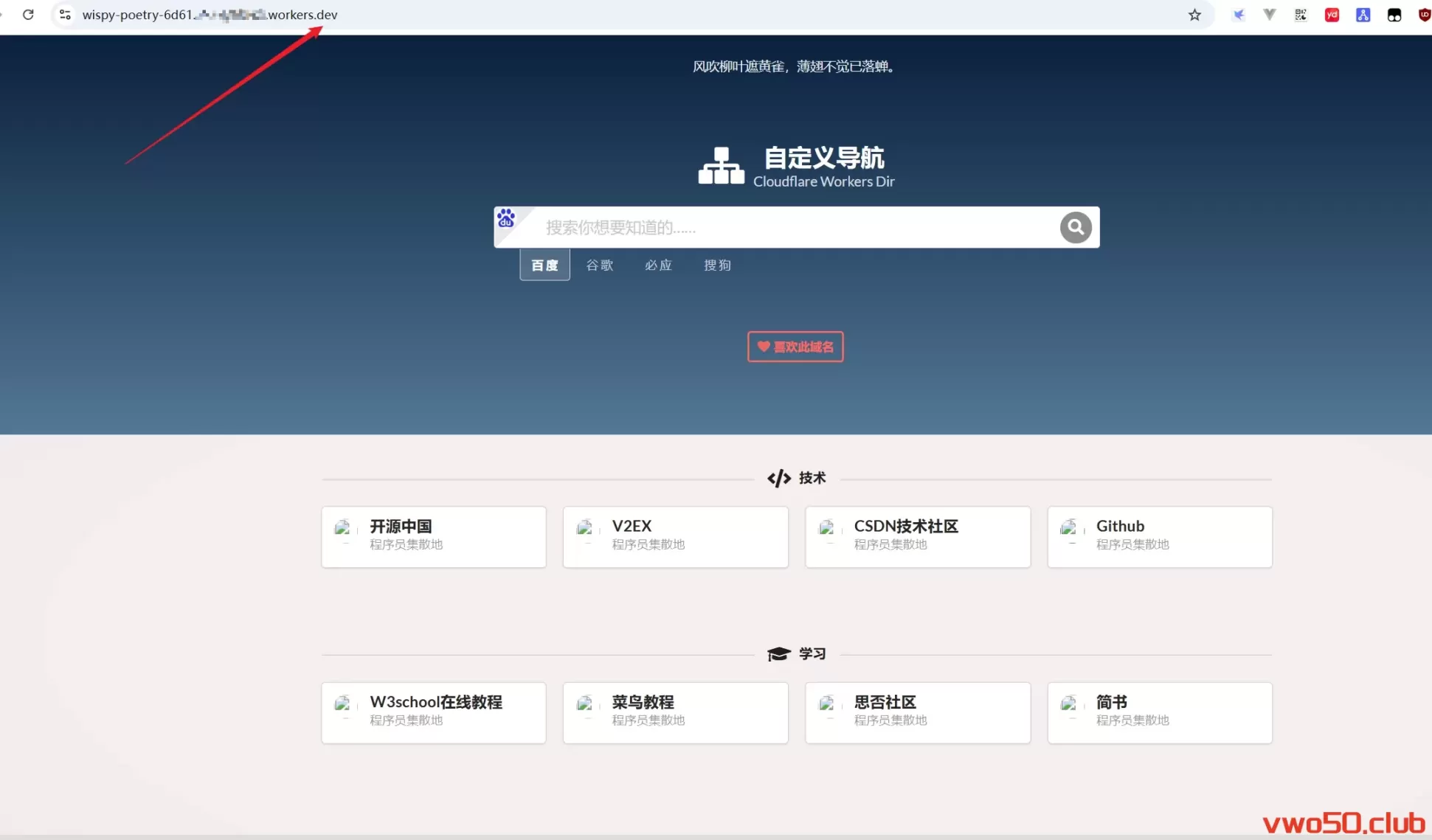
Task: Open the 菜鸟教程 card
Action: point(675,712)
